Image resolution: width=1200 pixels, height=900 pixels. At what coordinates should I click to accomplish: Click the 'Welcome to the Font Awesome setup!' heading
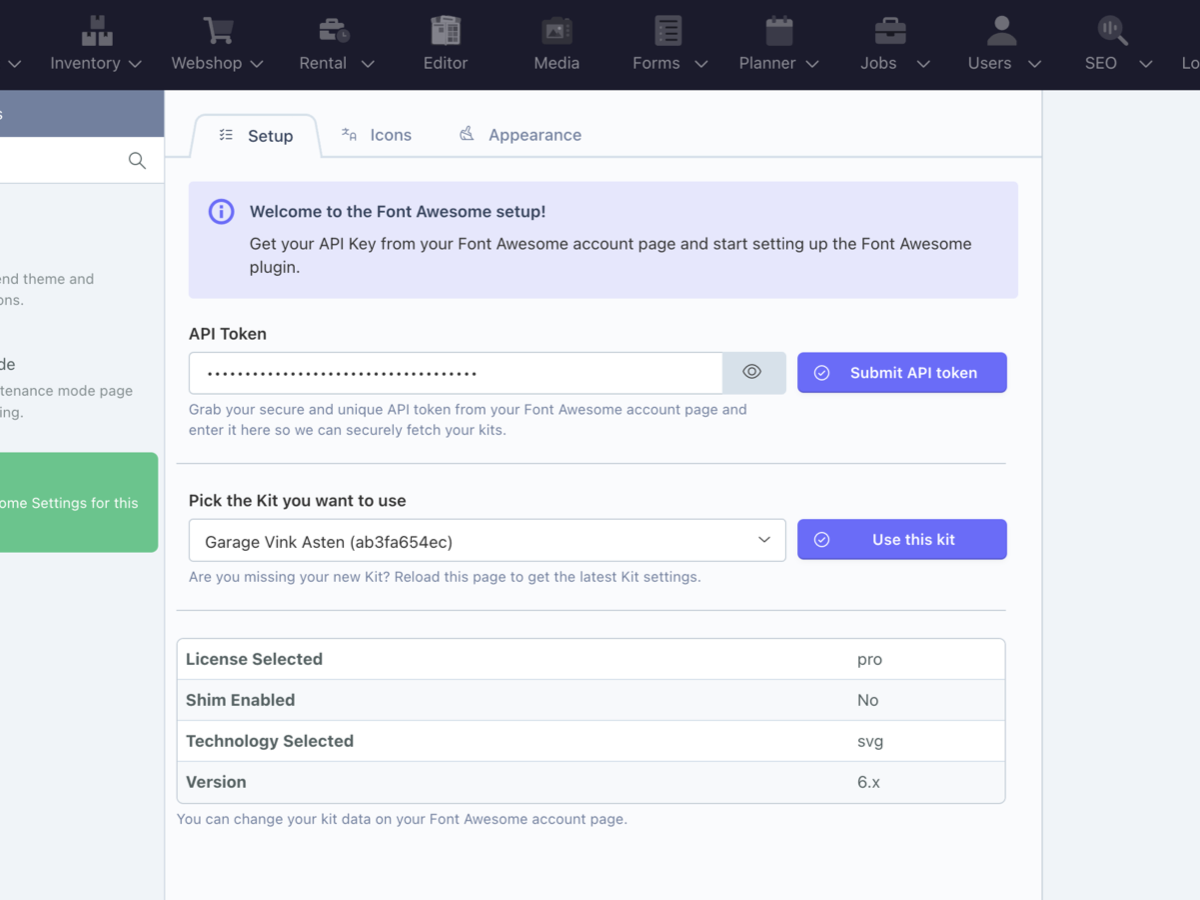[x=398, y=212]
